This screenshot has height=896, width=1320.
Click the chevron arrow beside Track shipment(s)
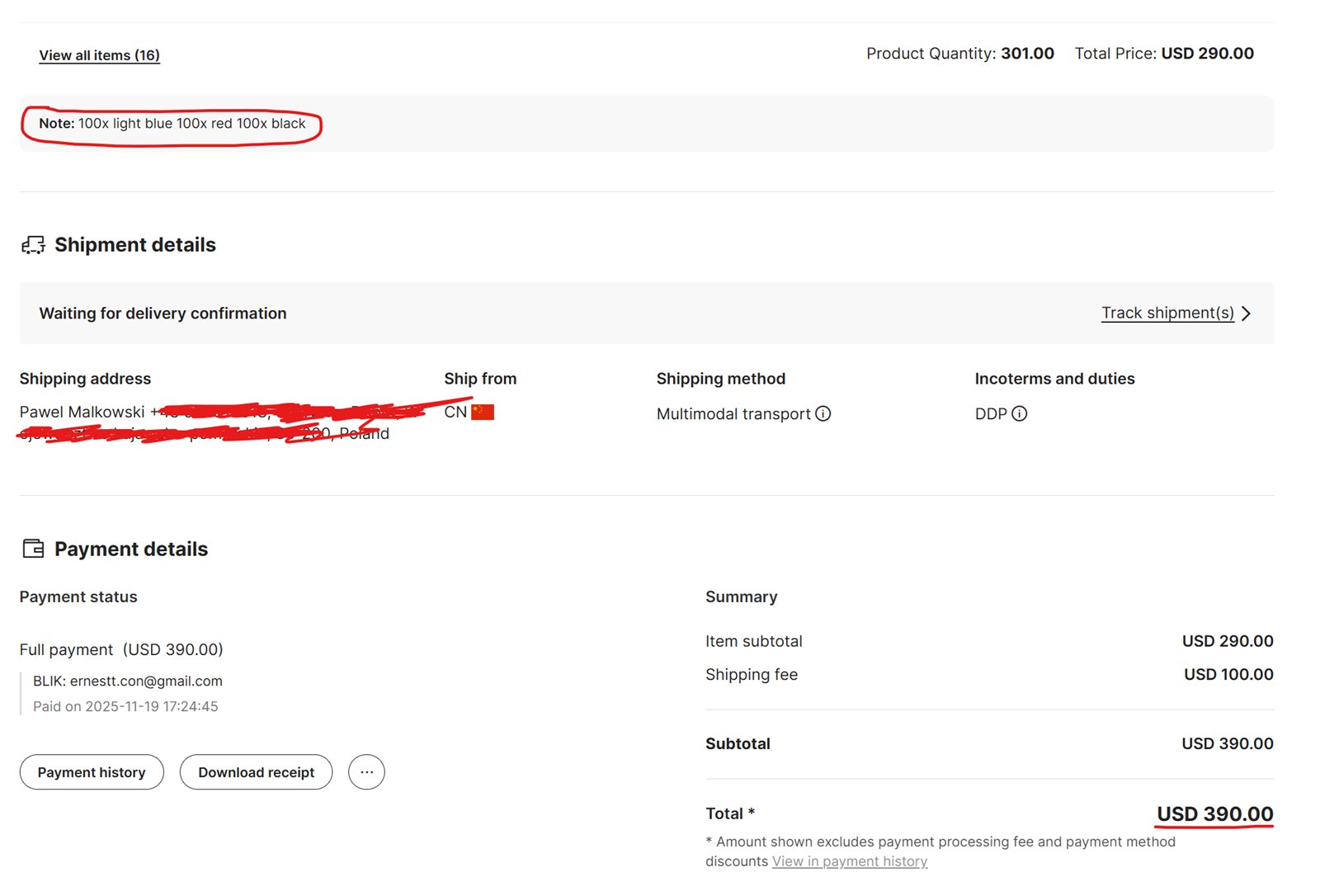[x=1246, y=314]
